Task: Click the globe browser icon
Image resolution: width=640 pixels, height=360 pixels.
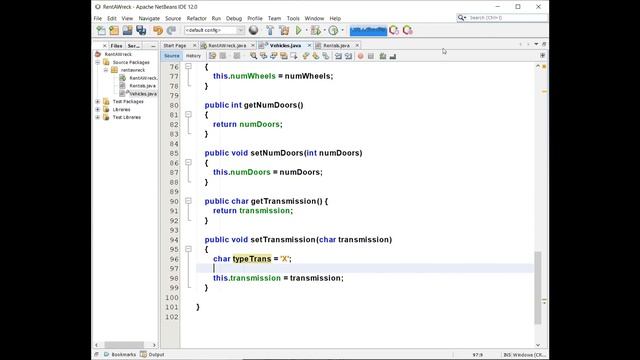Action: 253,30
